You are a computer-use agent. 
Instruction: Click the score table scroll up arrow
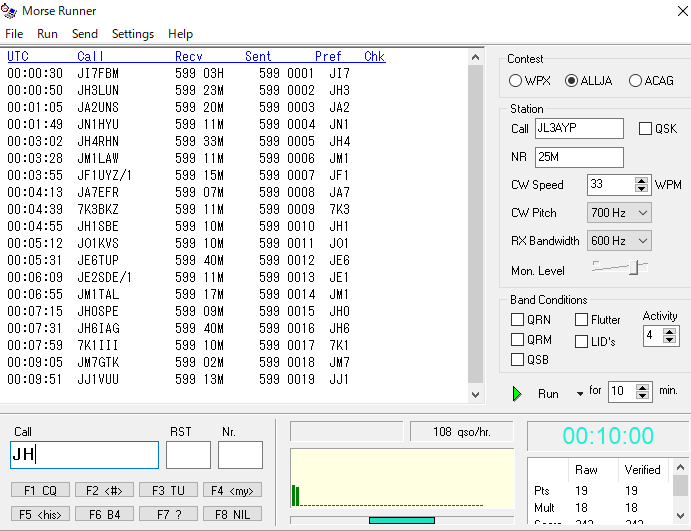point(680,467)
